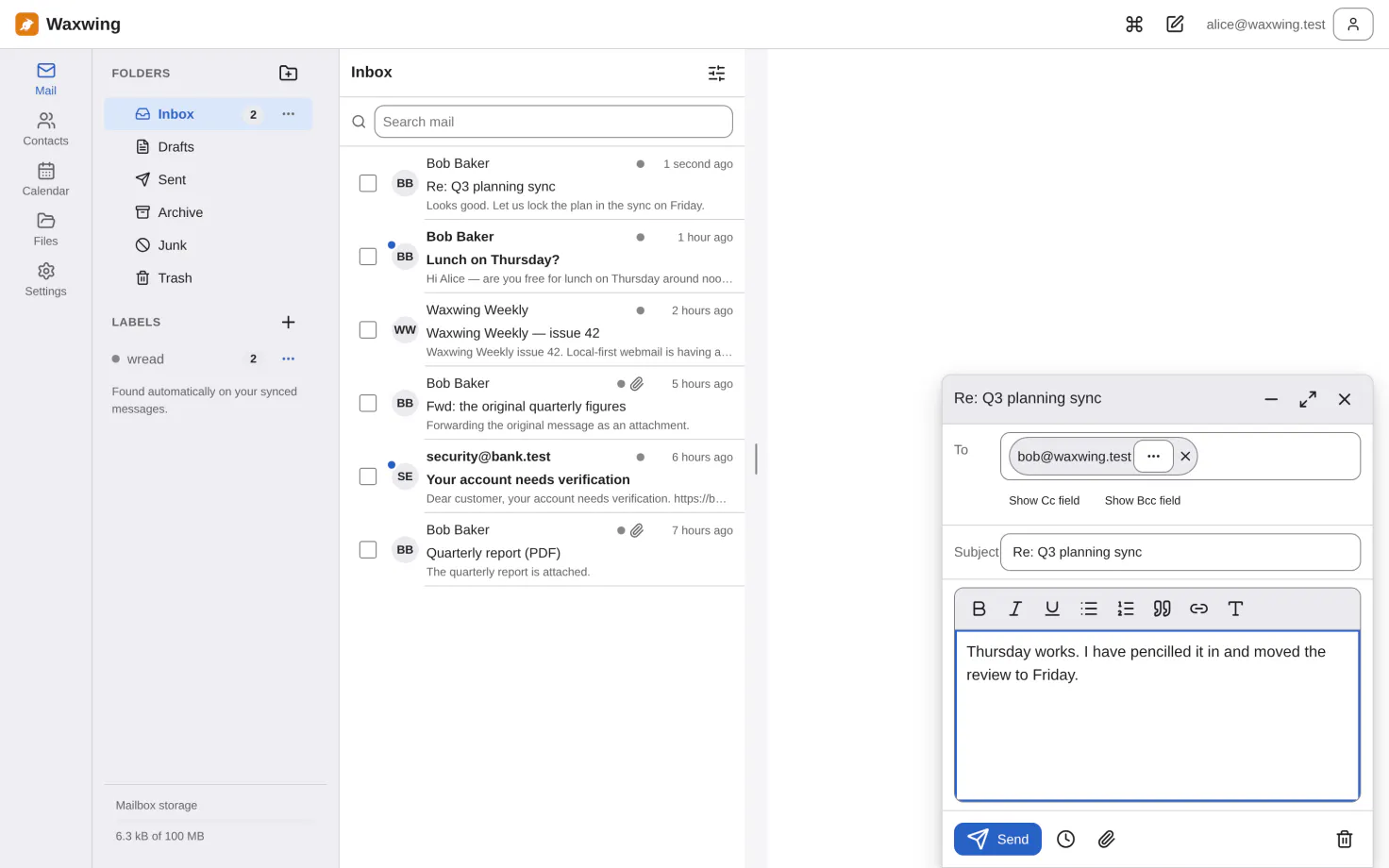
Task: Click the compose new message icon
Action: pos(1175,25)
